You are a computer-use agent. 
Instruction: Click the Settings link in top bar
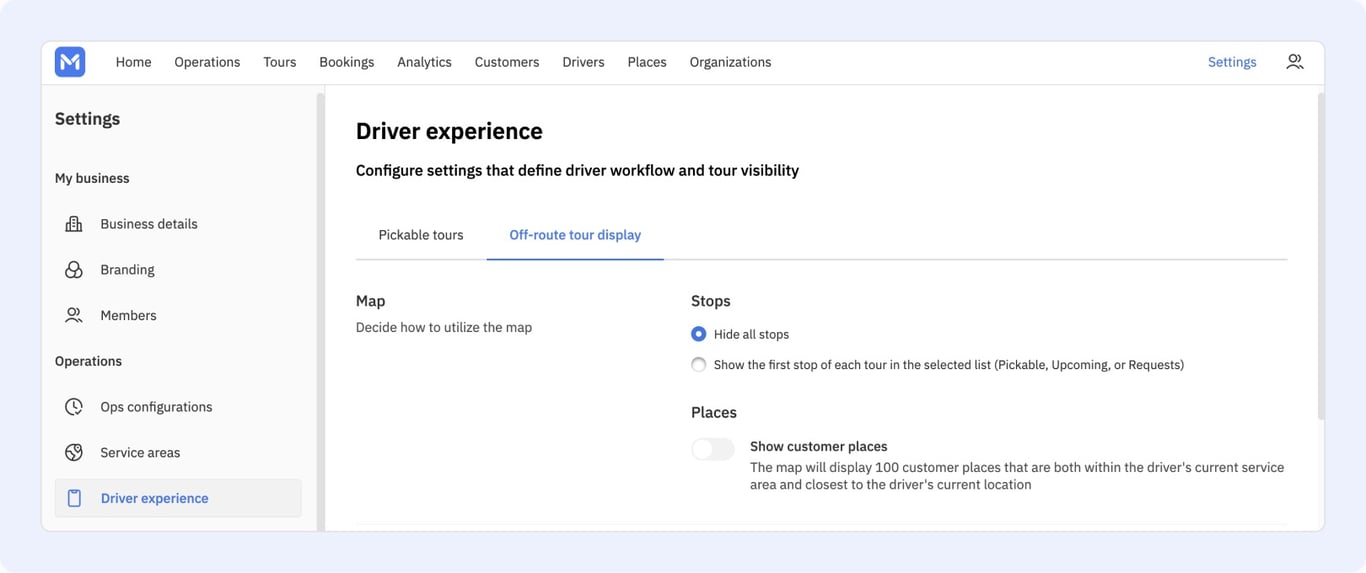pos(1232,62)
